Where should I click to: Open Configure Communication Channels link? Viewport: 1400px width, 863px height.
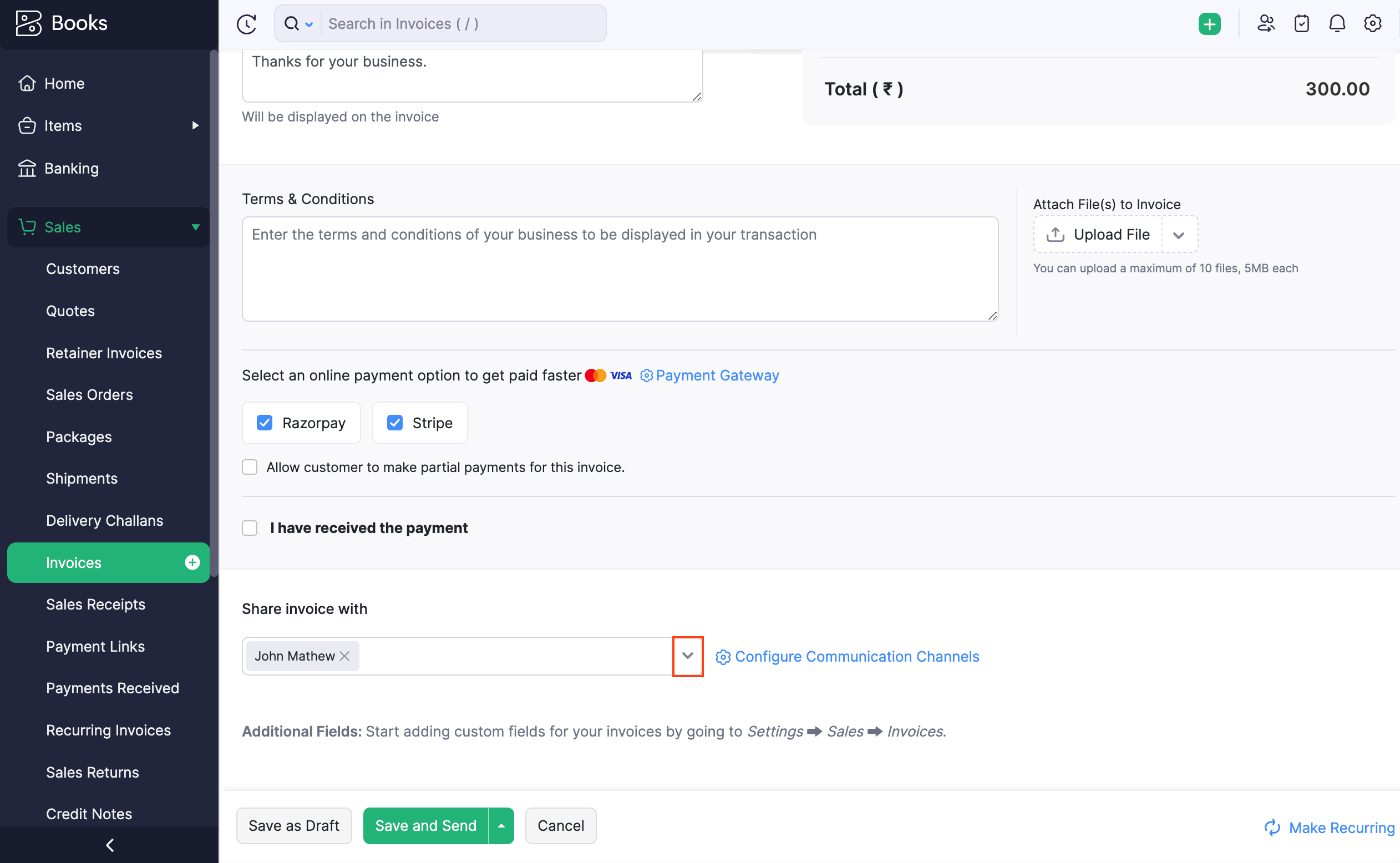[856, 656]
